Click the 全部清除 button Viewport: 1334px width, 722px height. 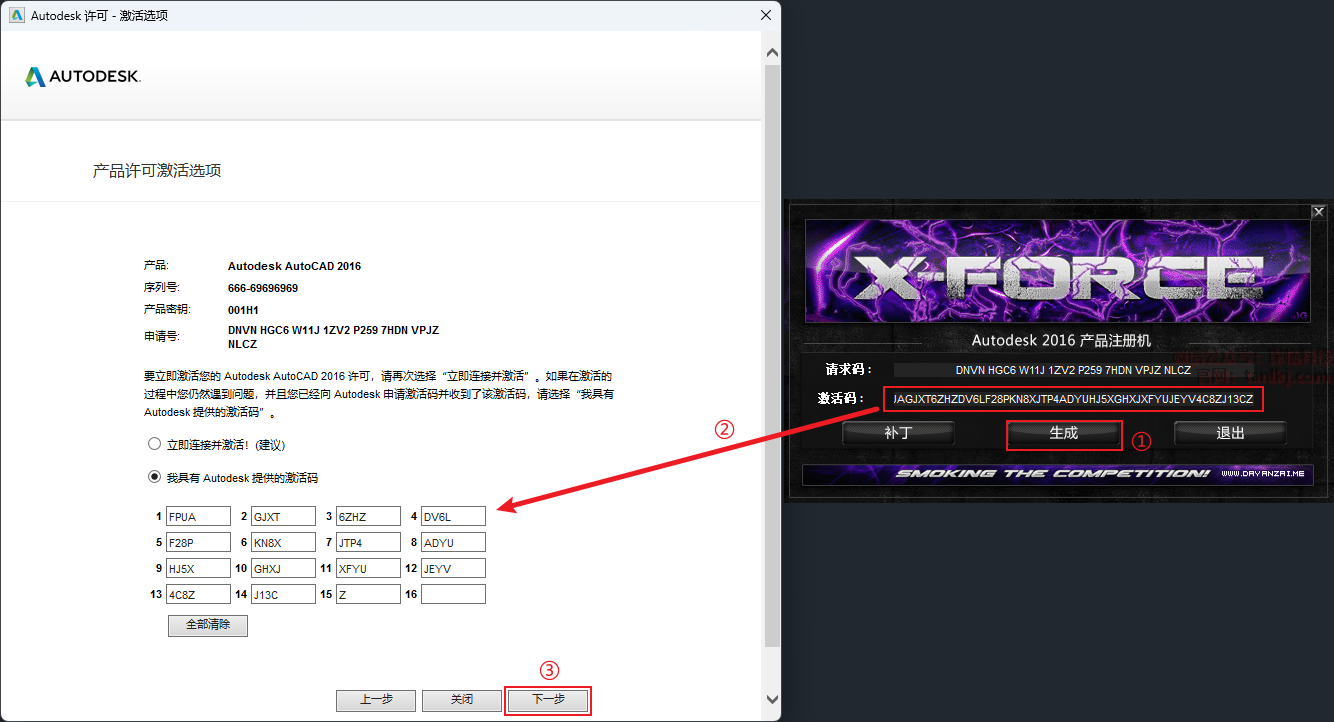pyautogui.click(x=208, y=625)
